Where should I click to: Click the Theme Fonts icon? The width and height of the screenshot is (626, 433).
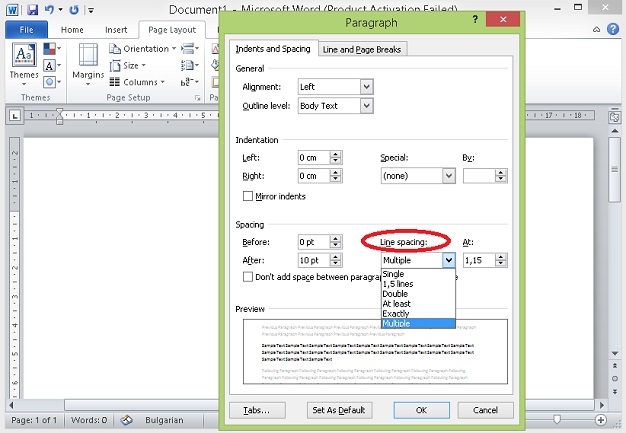pyautogui.click(x=51, y=64)
